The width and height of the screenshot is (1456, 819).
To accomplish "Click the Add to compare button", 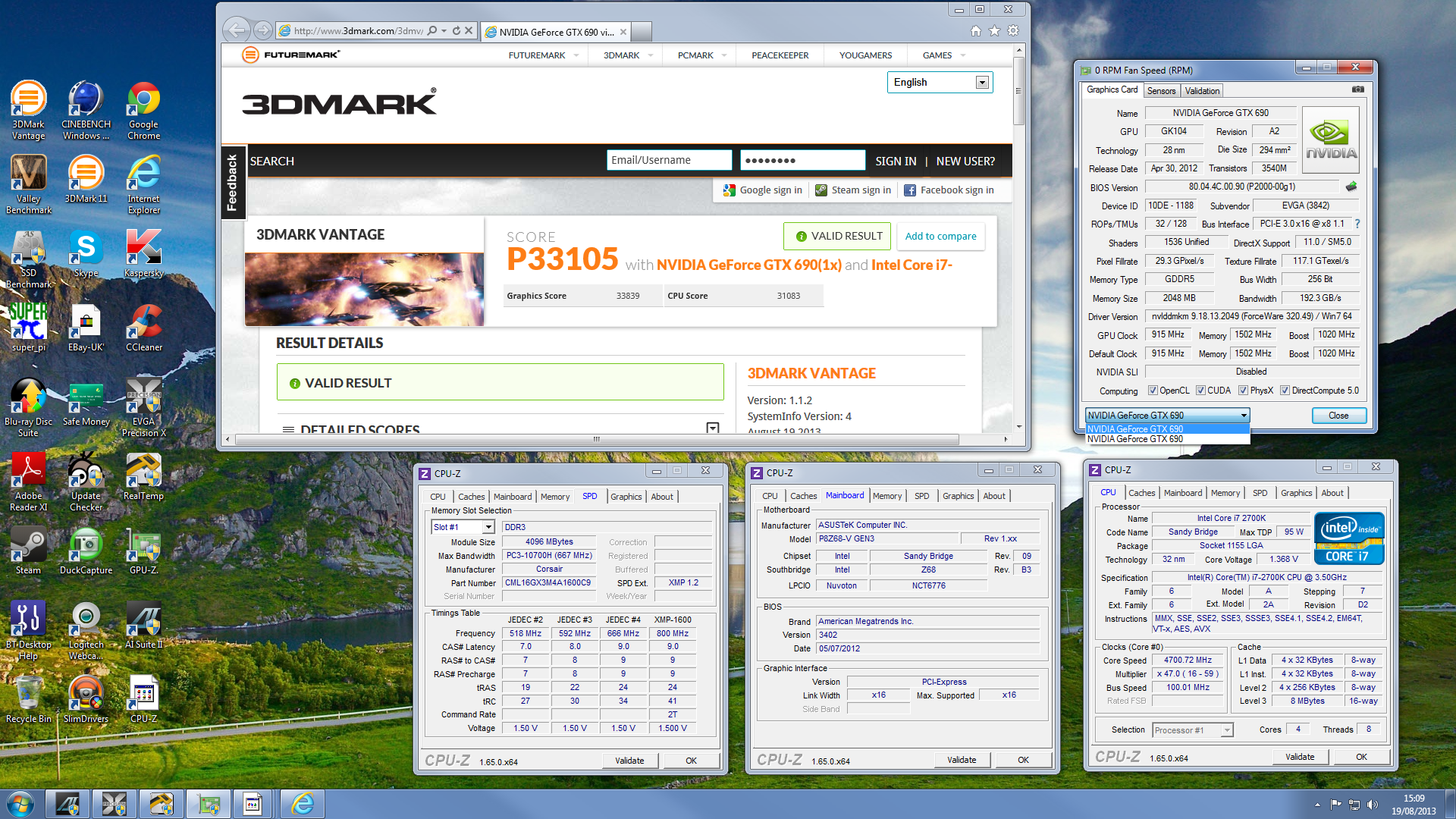I will 940,236.
